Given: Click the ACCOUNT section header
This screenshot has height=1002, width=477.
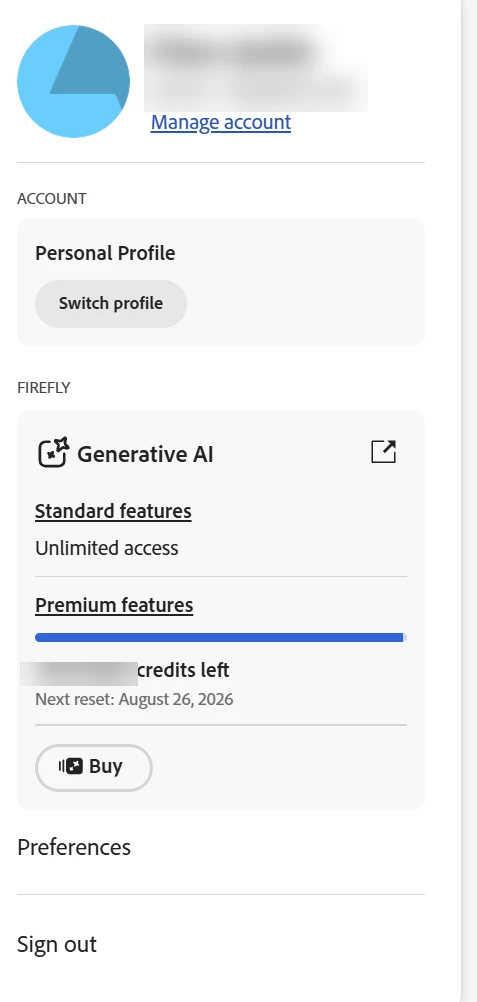Looking at the screenshot, I should click(52, 199).
